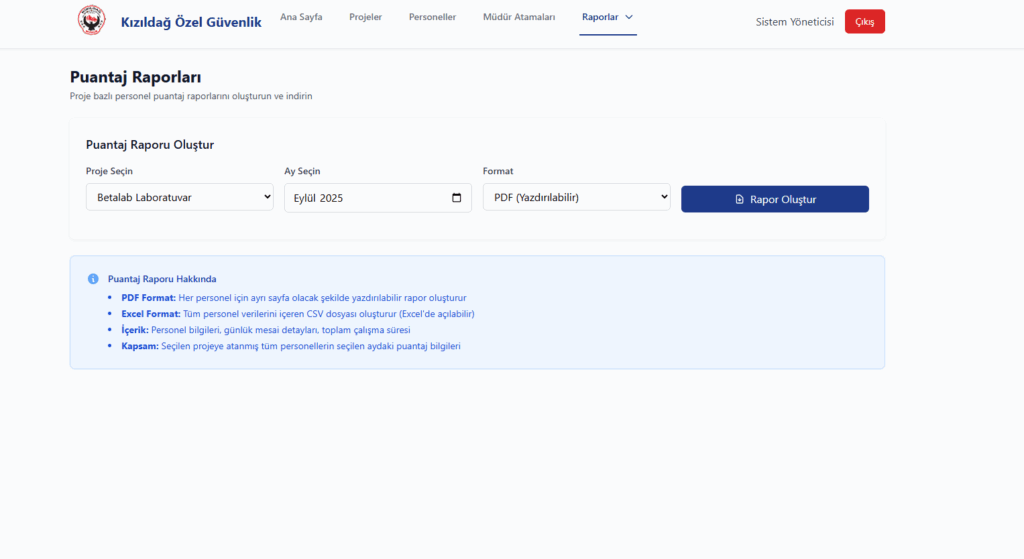The width and height of the screenshot is (1024, 559).
Task: Click the Ay Seçin field label
Action: [302, 171]
